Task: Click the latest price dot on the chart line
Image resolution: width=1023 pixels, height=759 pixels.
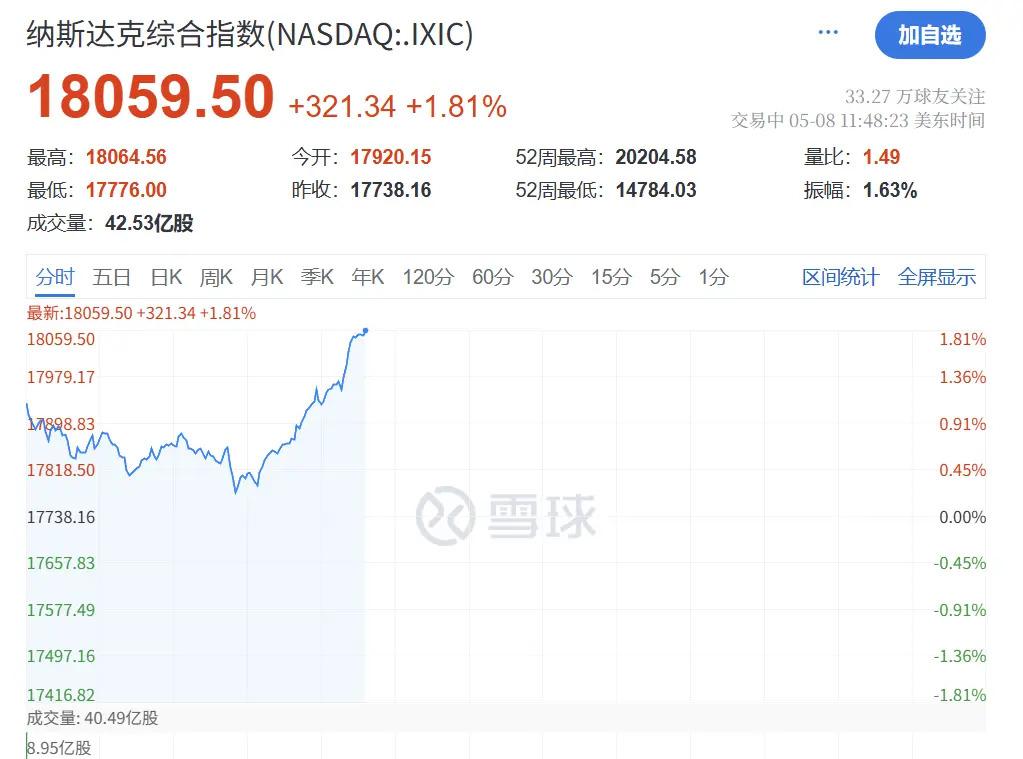Action: click(365, 331)
